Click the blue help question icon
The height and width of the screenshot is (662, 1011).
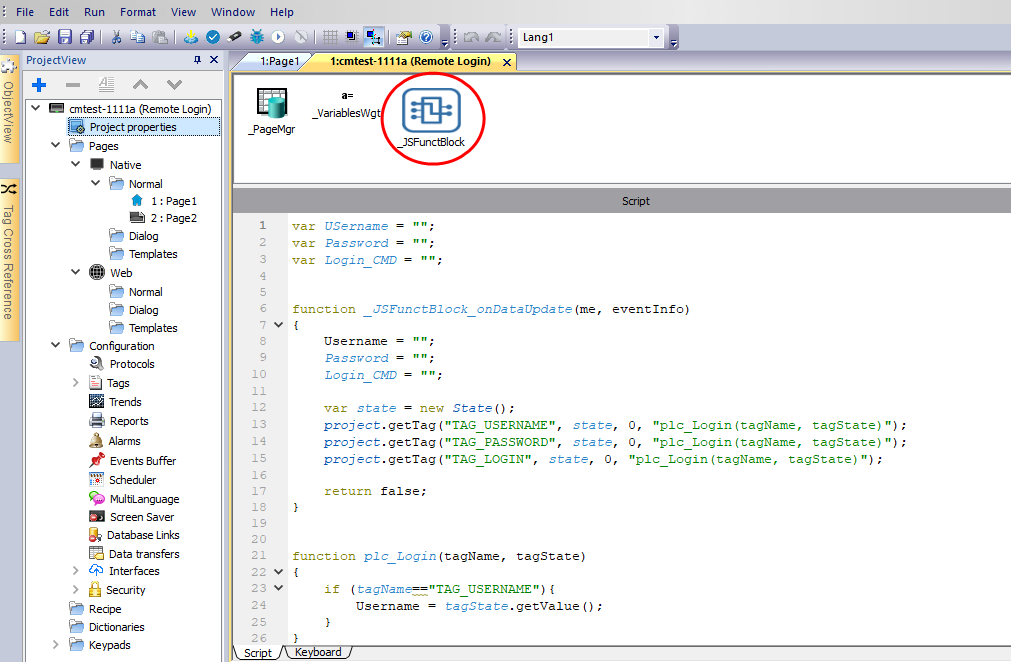click(426, 37)
